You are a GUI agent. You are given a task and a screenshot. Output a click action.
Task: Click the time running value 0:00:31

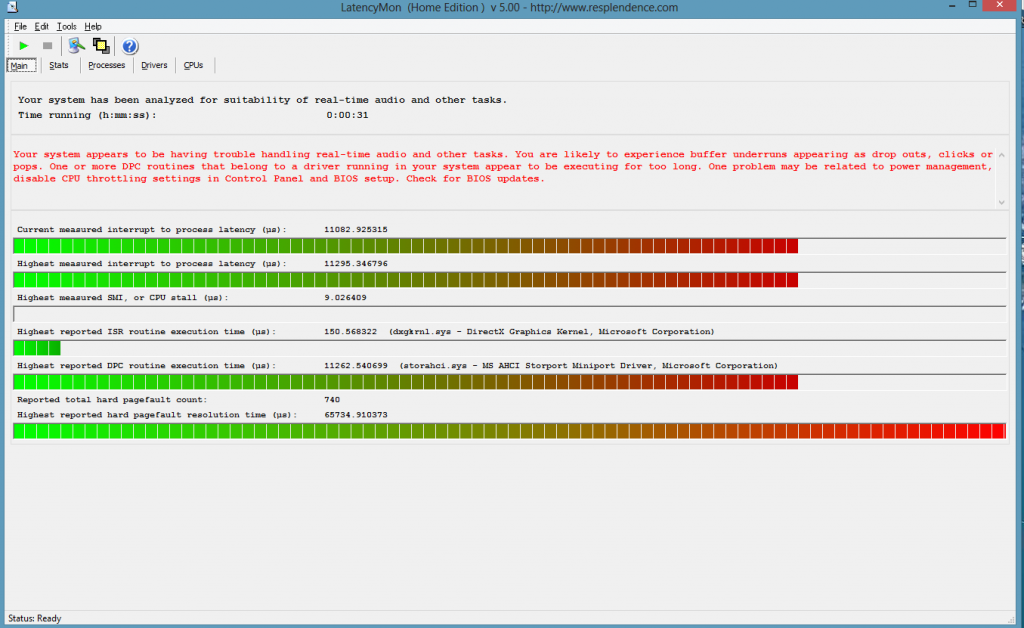(347, 116)
